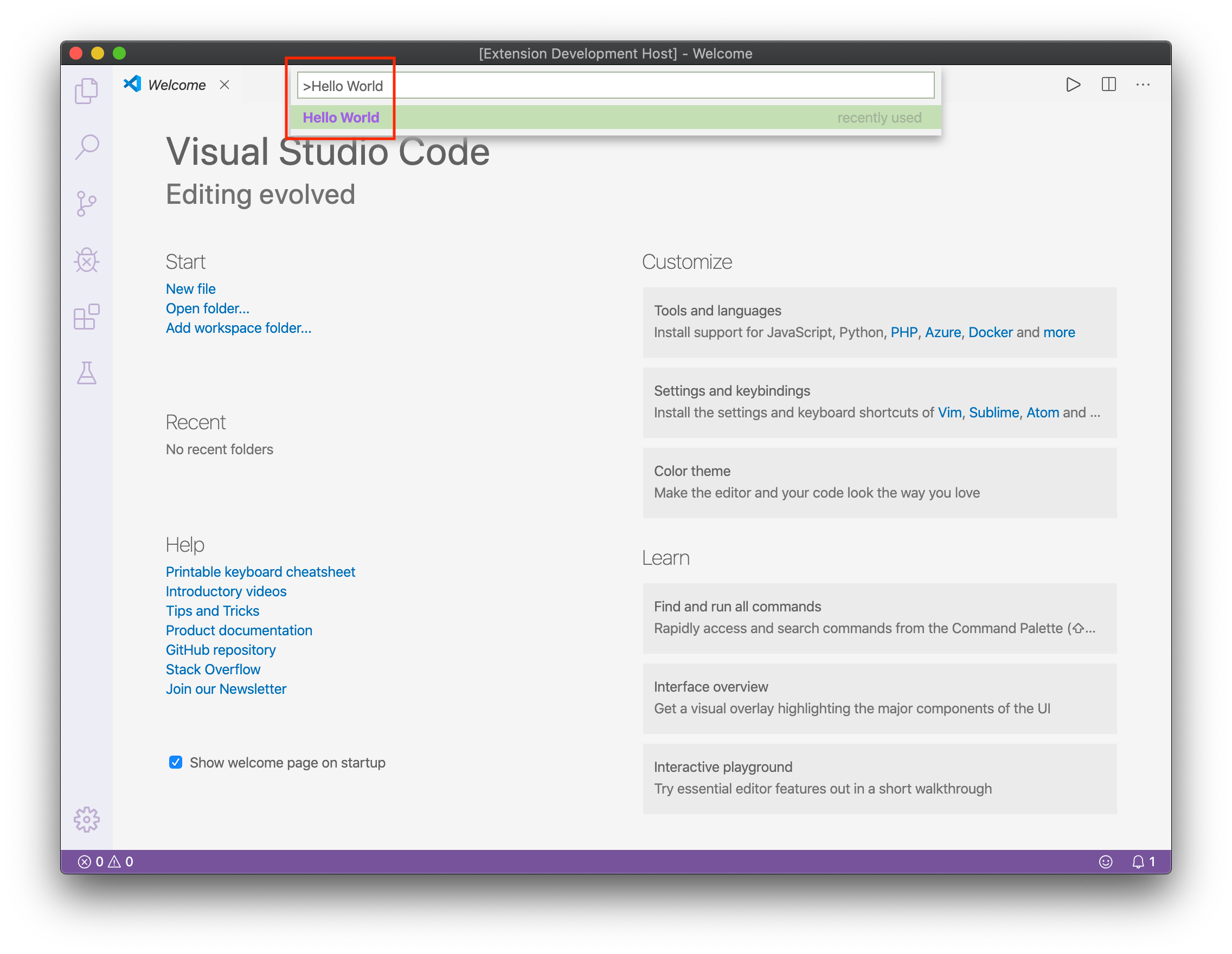Open the Extensions view

click(x=87, y=318)
